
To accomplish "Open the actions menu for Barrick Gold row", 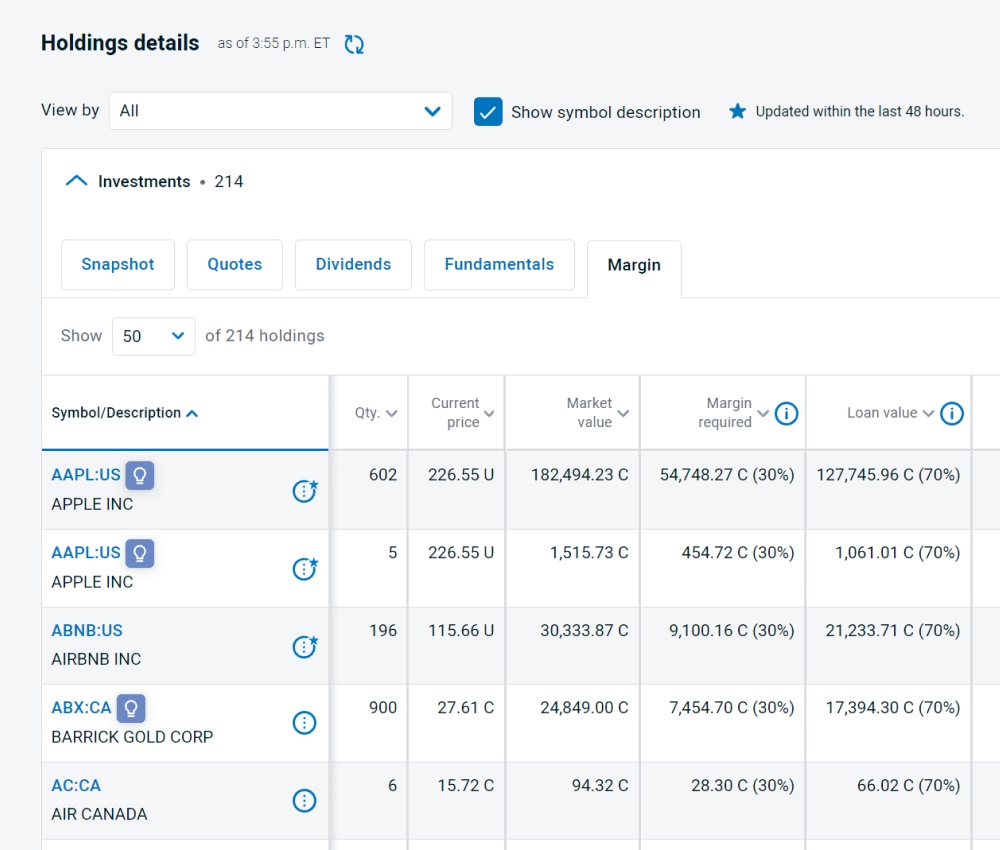I will [x=305, y=723].
